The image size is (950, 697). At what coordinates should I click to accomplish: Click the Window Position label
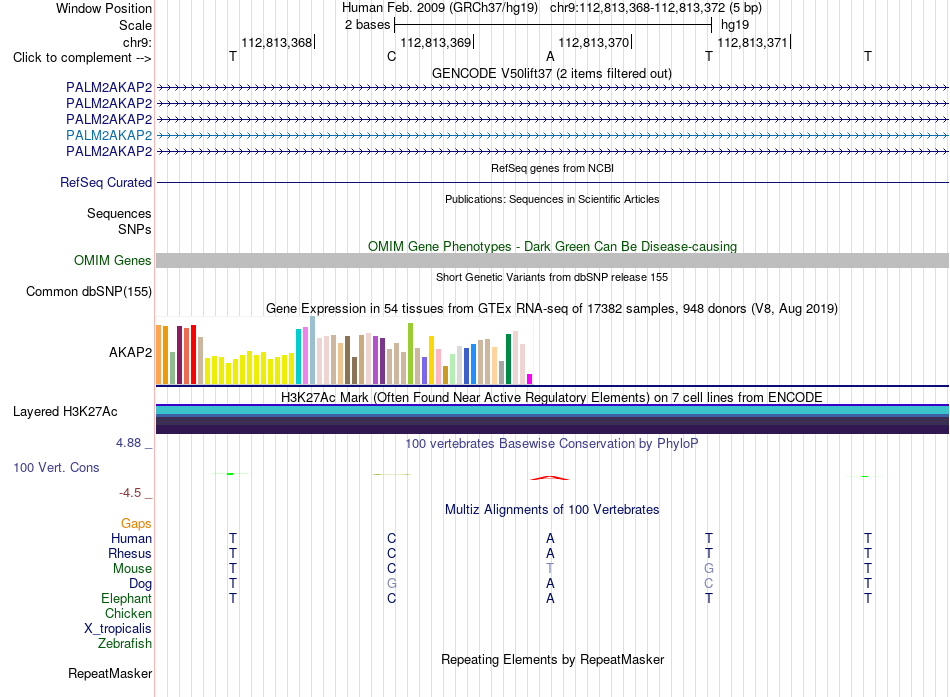[104, 8]
